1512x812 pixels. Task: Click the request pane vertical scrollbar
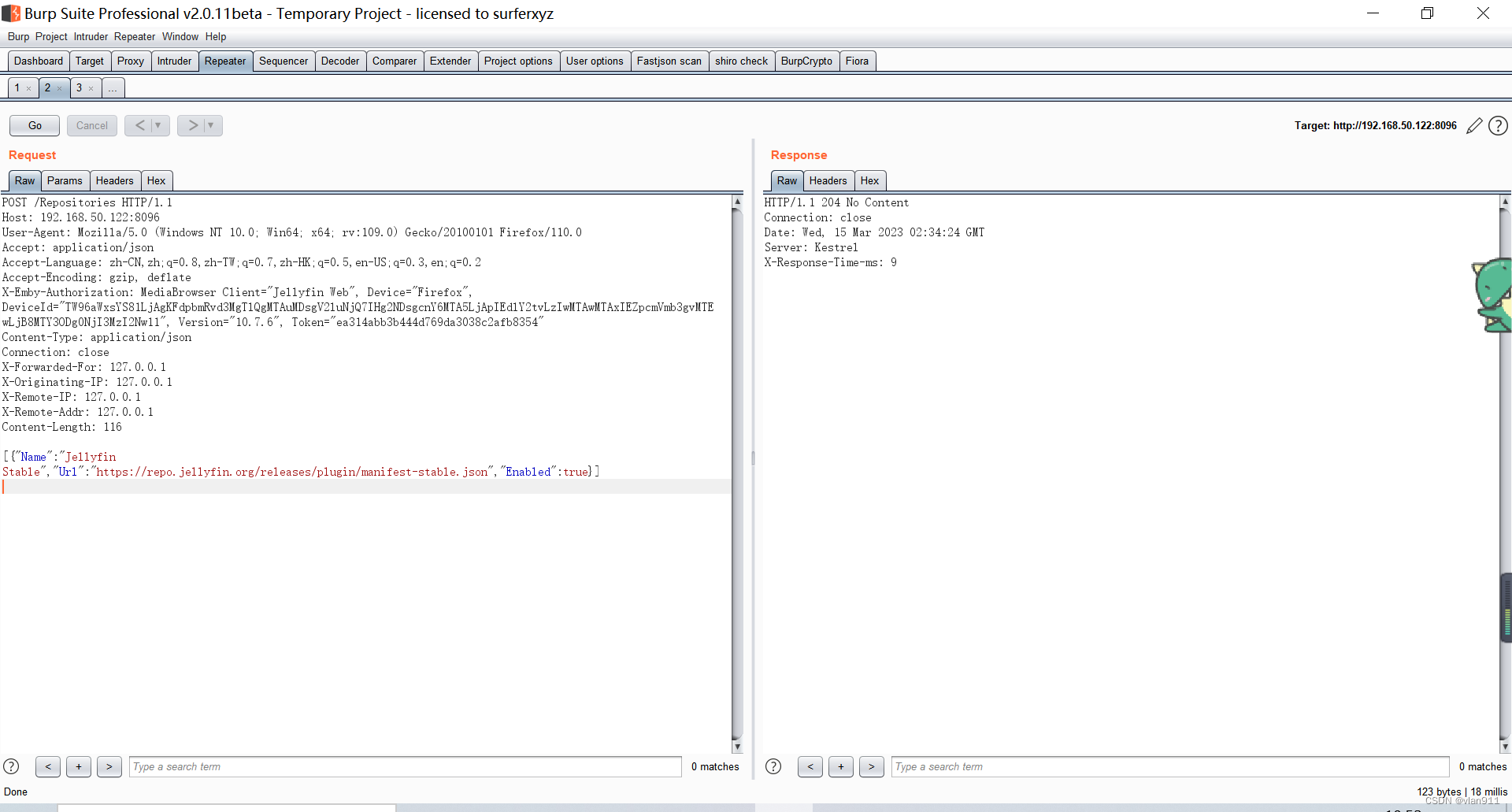tap(737, 473)
